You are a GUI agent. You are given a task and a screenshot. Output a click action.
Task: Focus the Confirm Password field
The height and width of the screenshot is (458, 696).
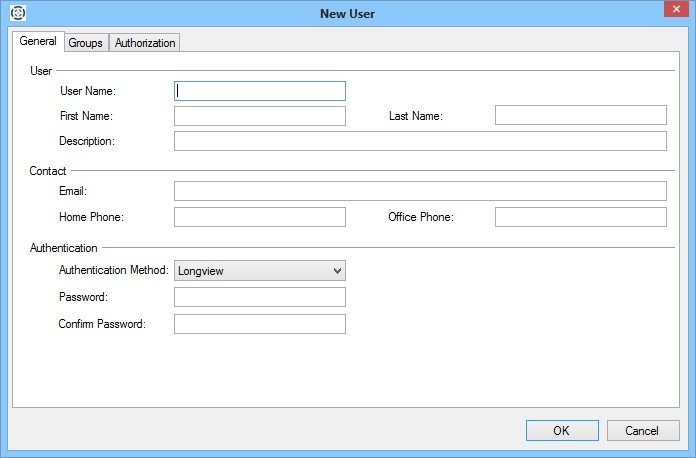[260, 324]
